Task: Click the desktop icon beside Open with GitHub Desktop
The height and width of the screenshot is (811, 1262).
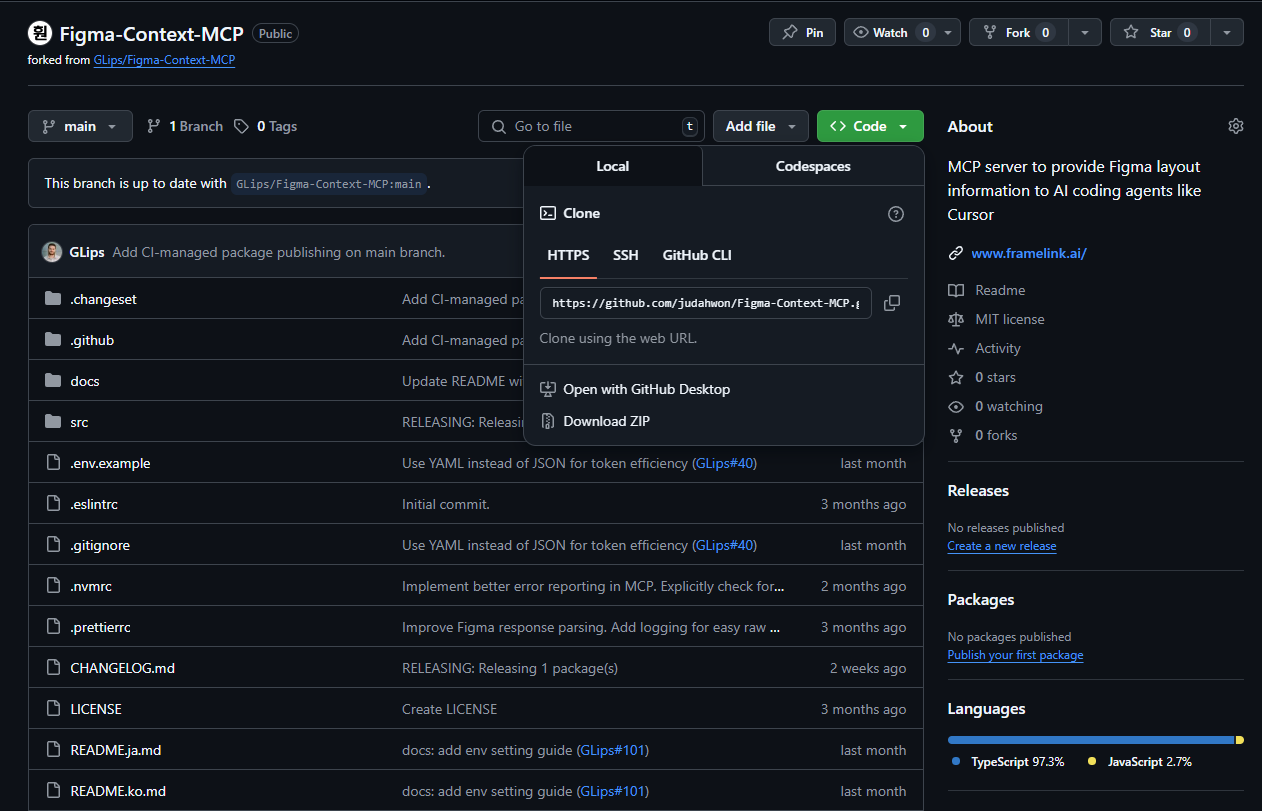Action: 548,389
